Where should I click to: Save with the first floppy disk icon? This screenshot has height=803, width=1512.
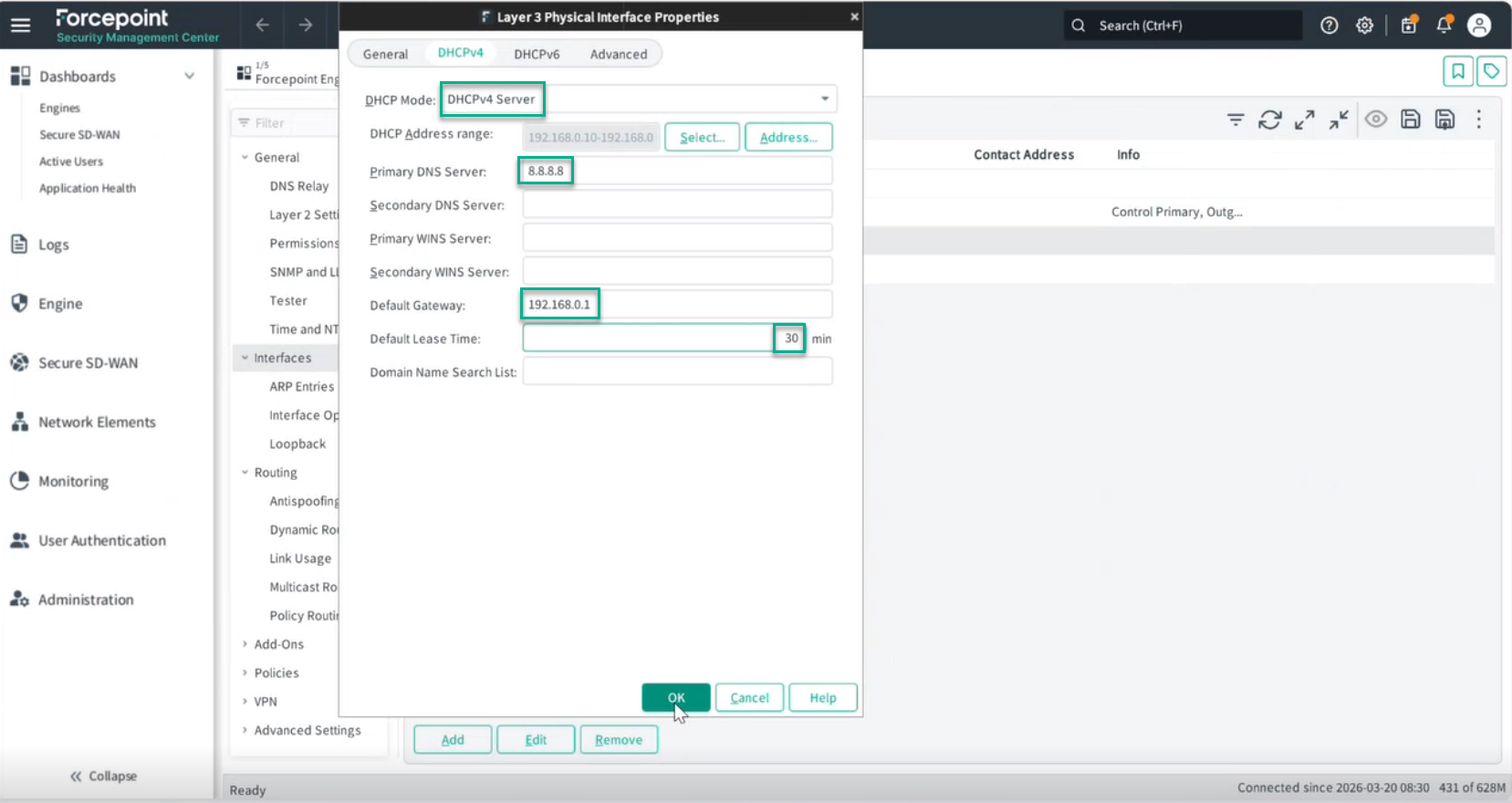(x=1411, y=120)
